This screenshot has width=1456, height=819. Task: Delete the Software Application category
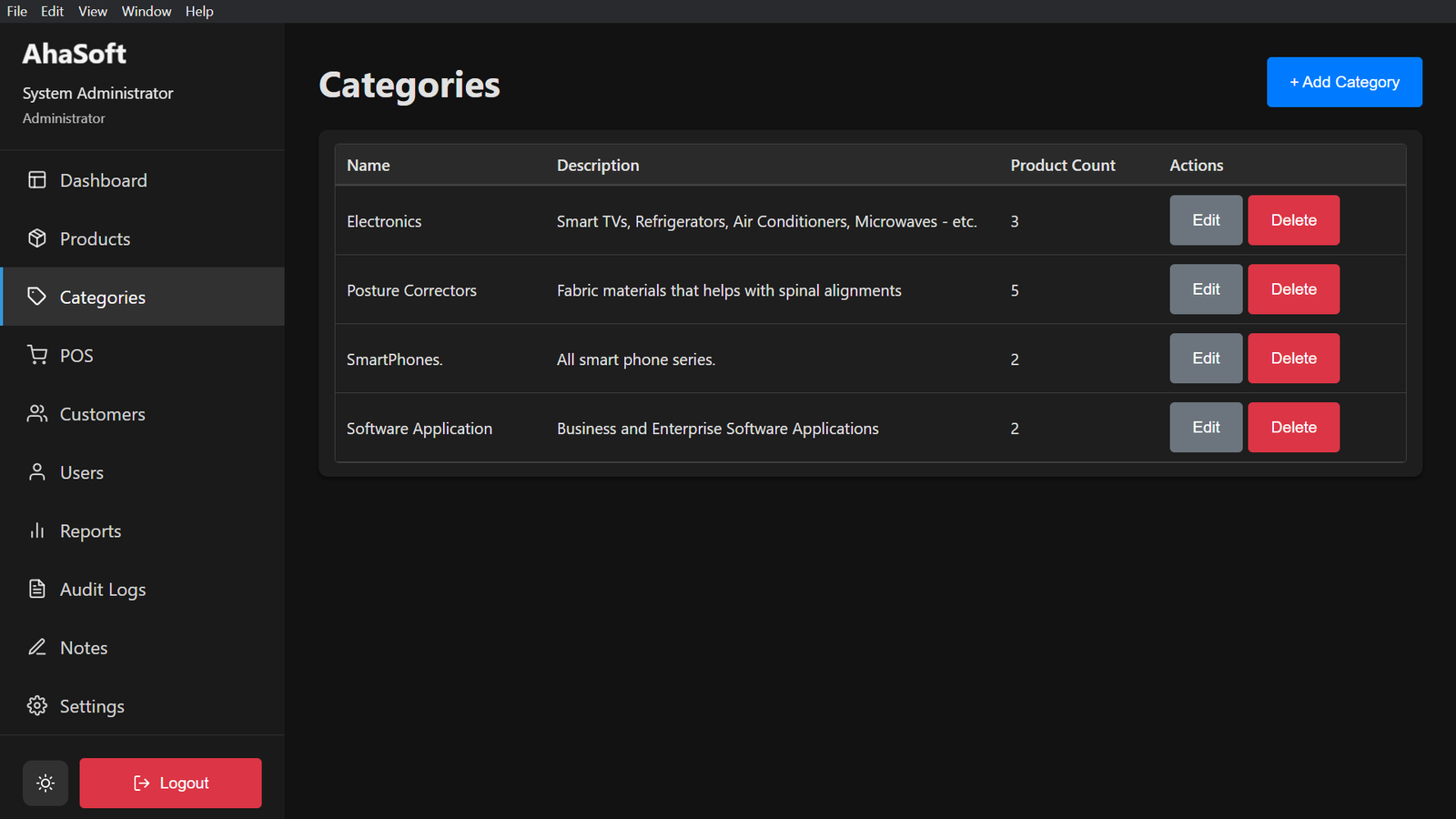1293,427
